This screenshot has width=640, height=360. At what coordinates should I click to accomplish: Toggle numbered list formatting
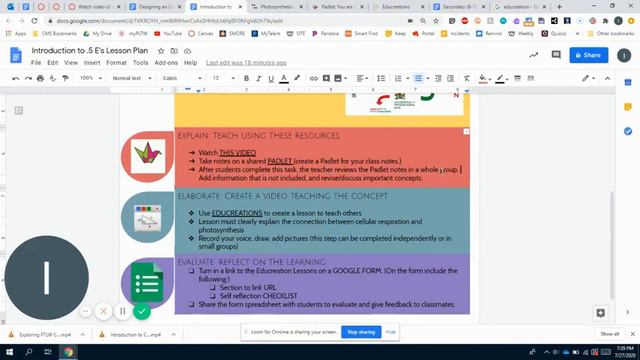point(398,78)
